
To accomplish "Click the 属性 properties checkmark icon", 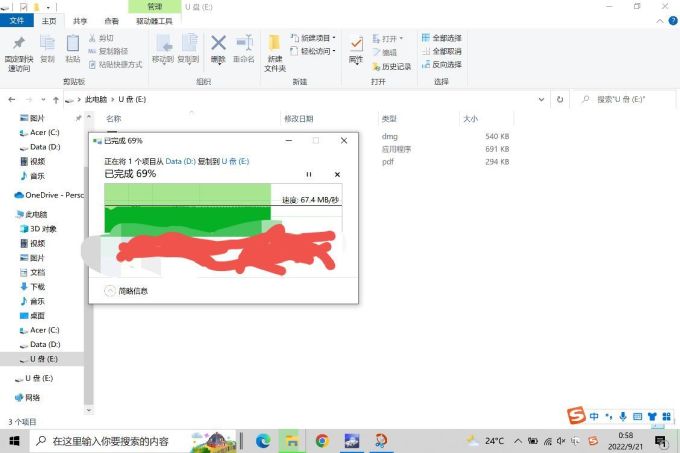I will click(x=356, y=44).
